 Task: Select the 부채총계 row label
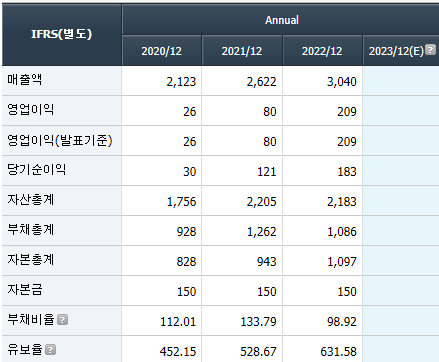coord(30,230)
